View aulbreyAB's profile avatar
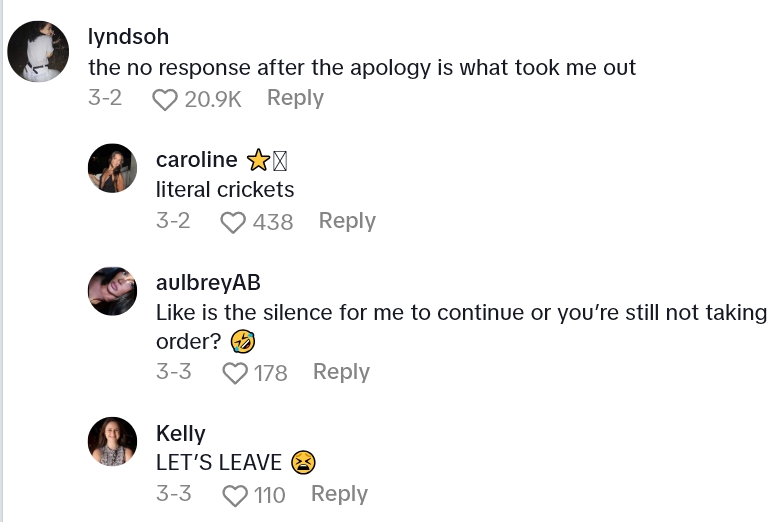This screenshot has height=522, width=773. [113, 291]
